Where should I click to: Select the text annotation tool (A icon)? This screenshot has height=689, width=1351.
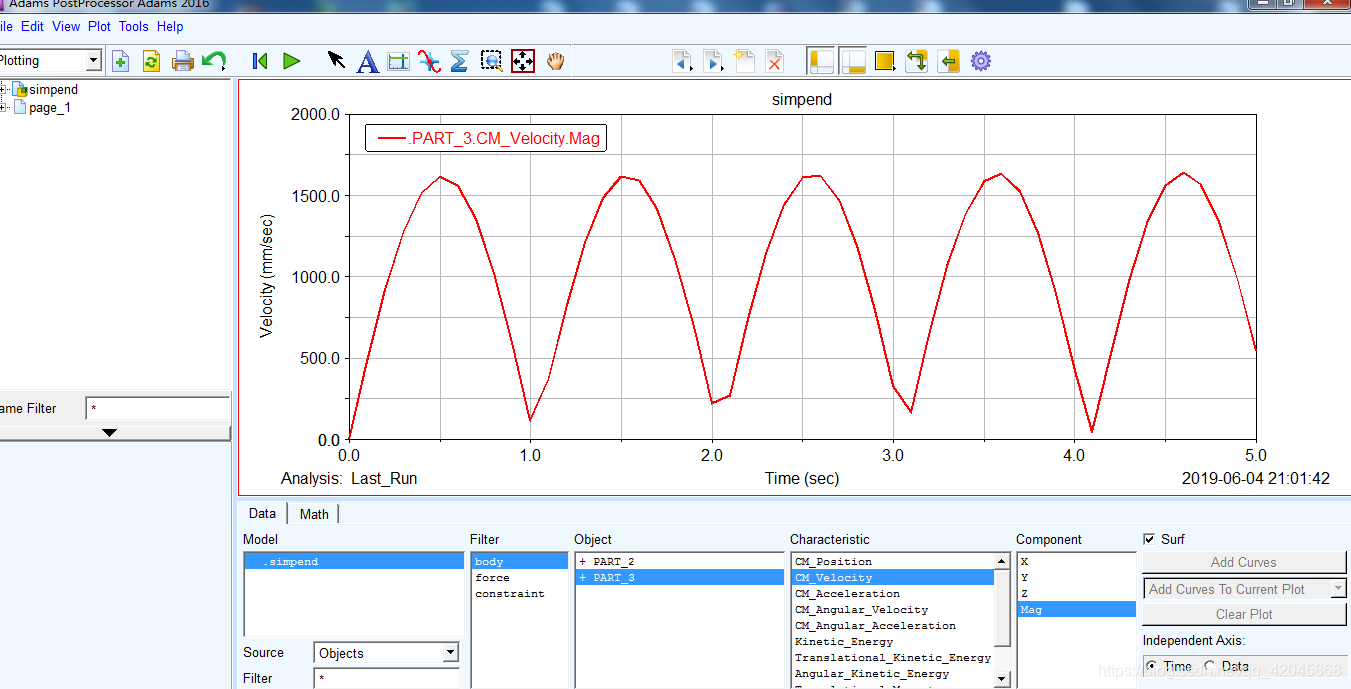click(368, 62)
